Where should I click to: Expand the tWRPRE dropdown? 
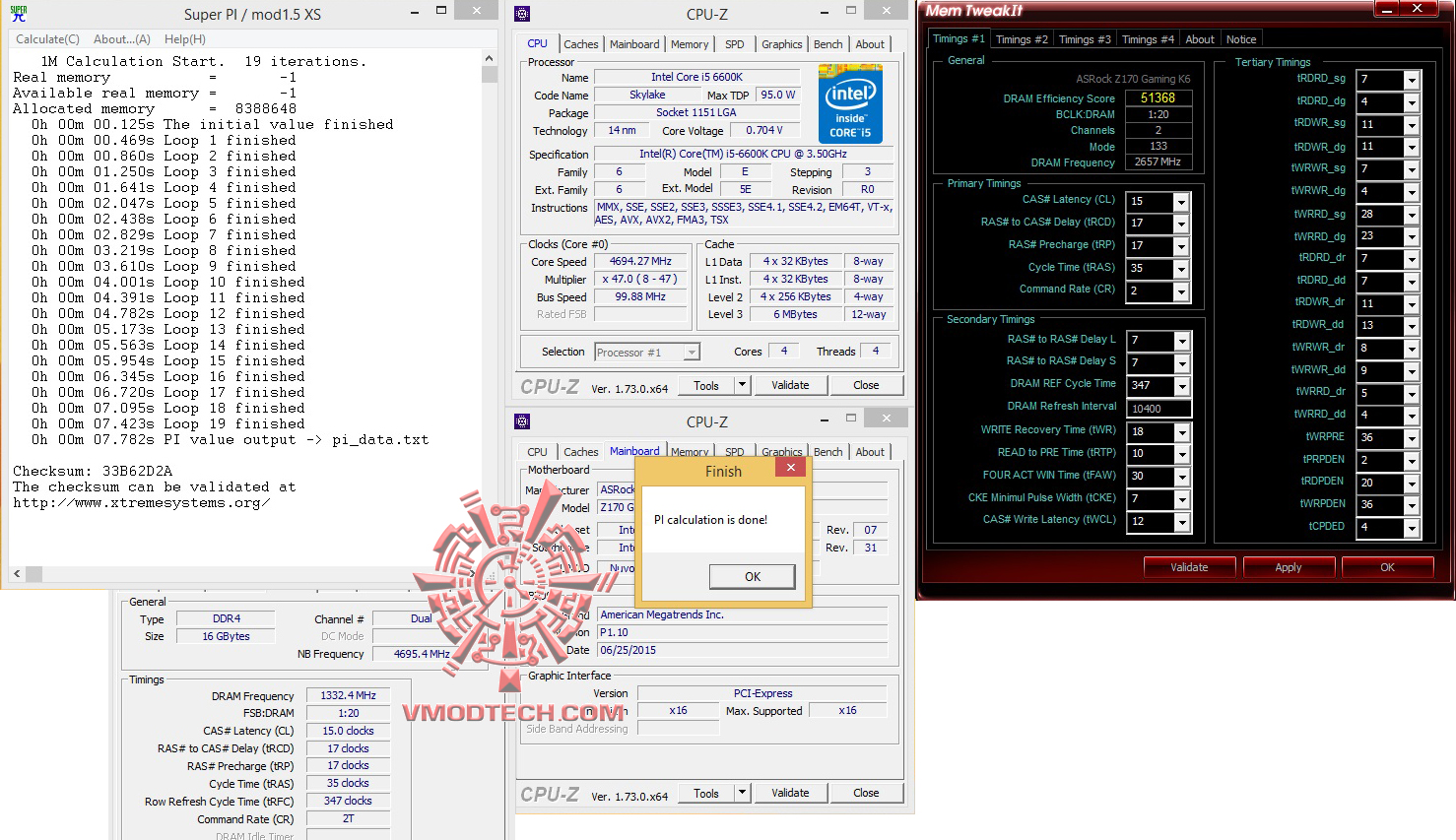tap(1412, 438)
